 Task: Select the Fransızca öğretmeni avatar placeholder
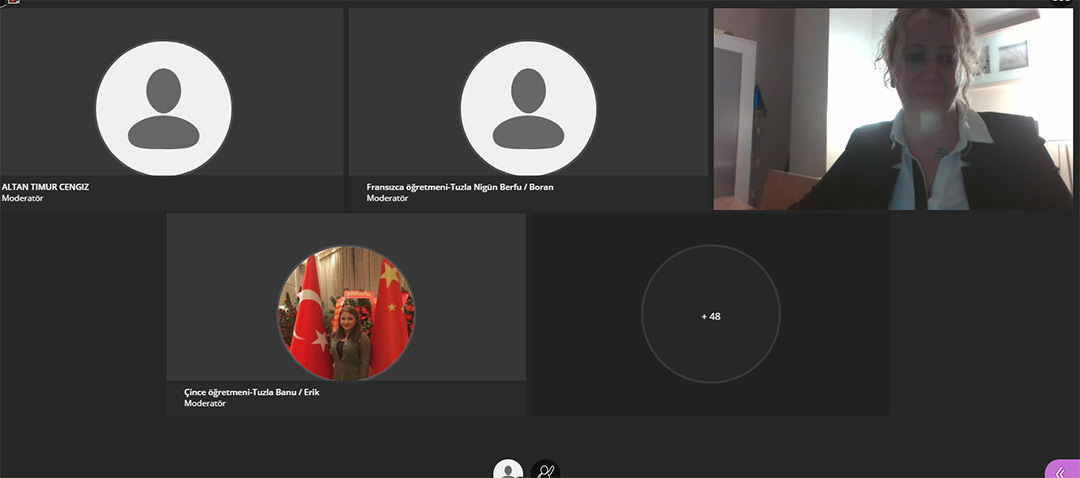click(x=528, y=108)
